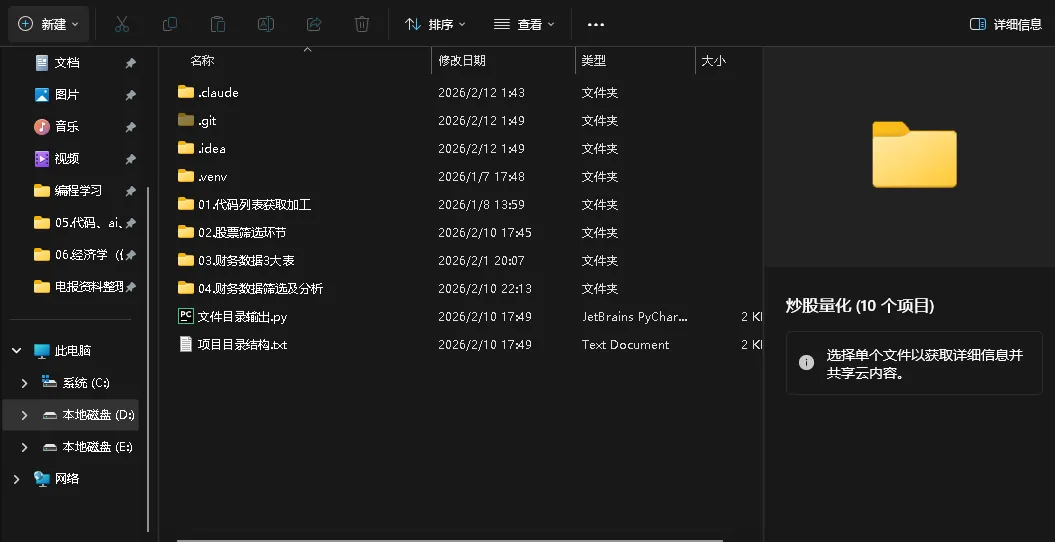Image resolution: width=1055 pixels, height=542 pixels.
Task: Select the file name 文件目录输出.py
Action: (x=242, y=317)
